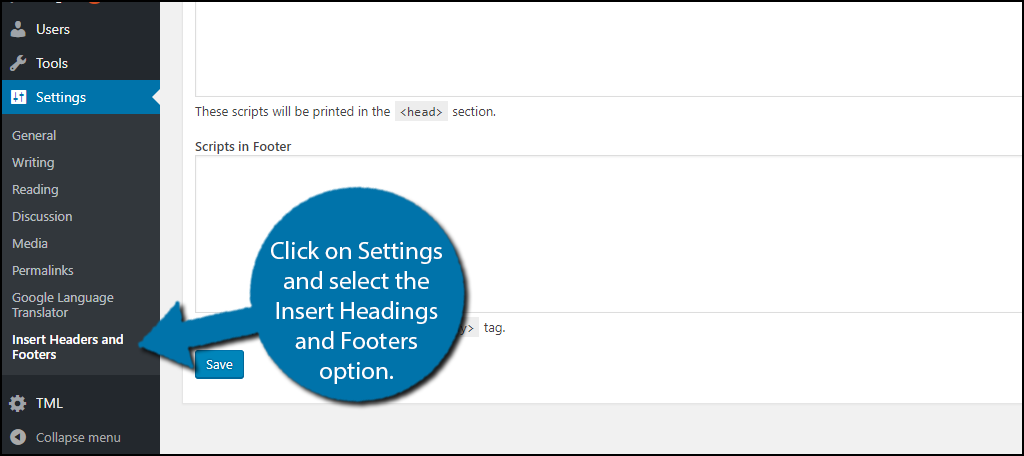
Task: Open the Media settings page
Action: (x=30, y=243)
